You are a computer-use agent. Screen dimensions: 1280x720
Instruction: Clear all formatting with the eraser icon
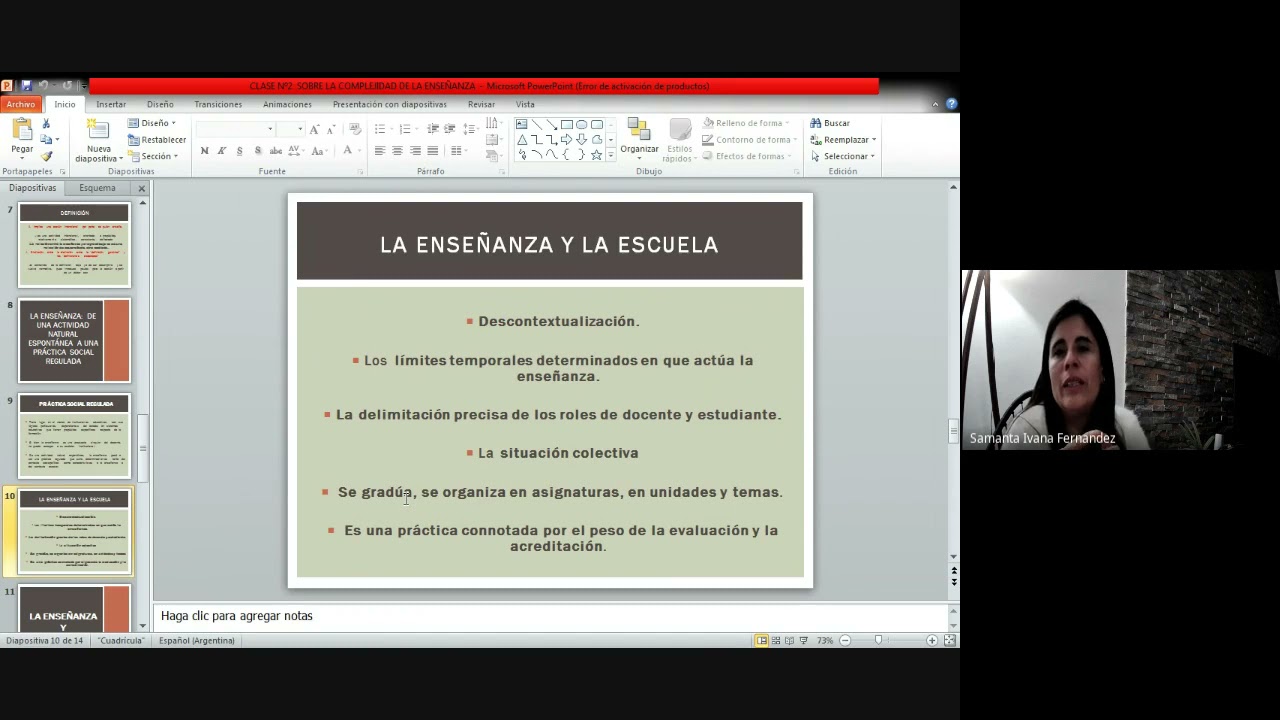pos(357,129)
